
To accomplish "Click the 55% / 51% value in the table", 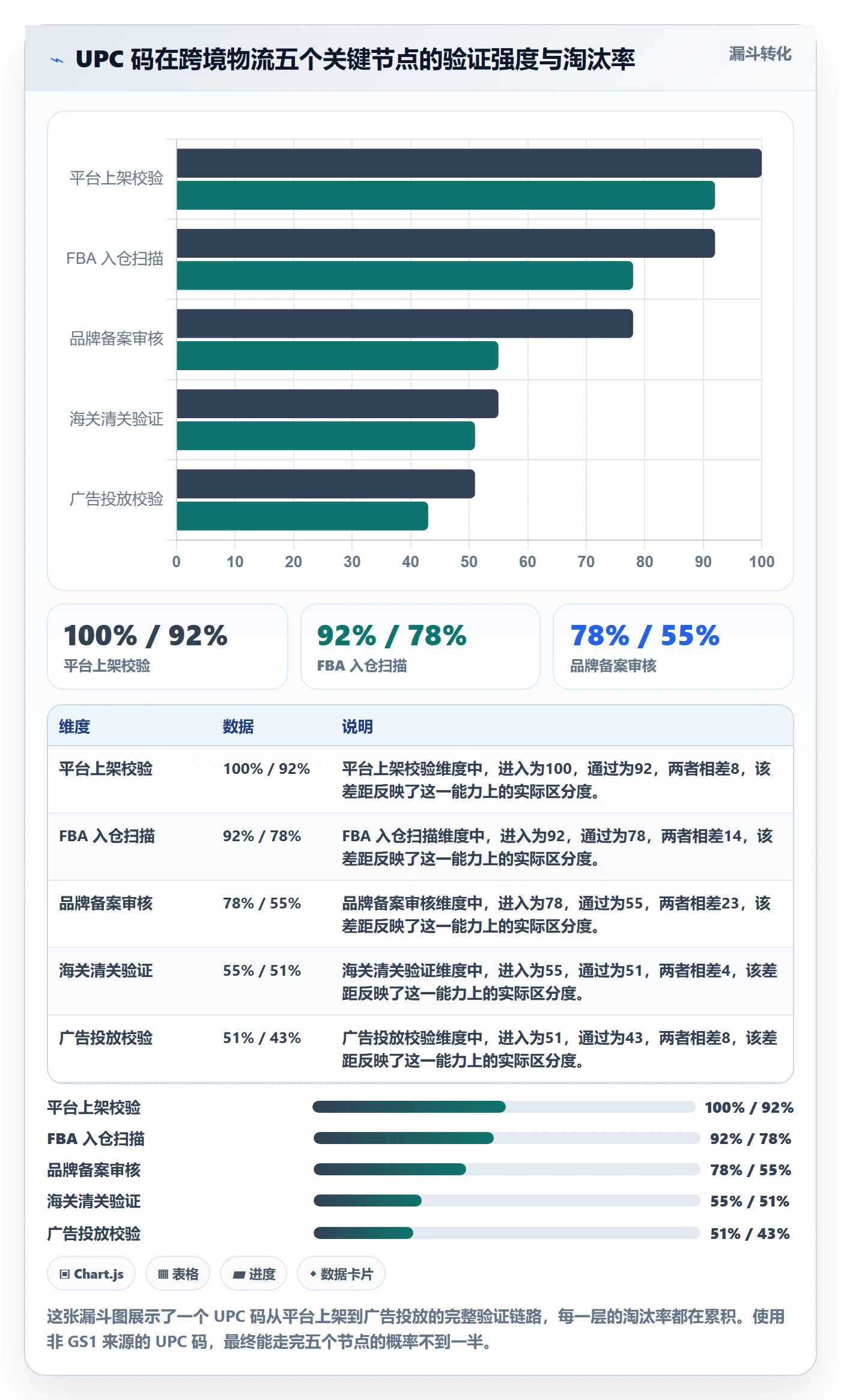I will click(262, 970).
